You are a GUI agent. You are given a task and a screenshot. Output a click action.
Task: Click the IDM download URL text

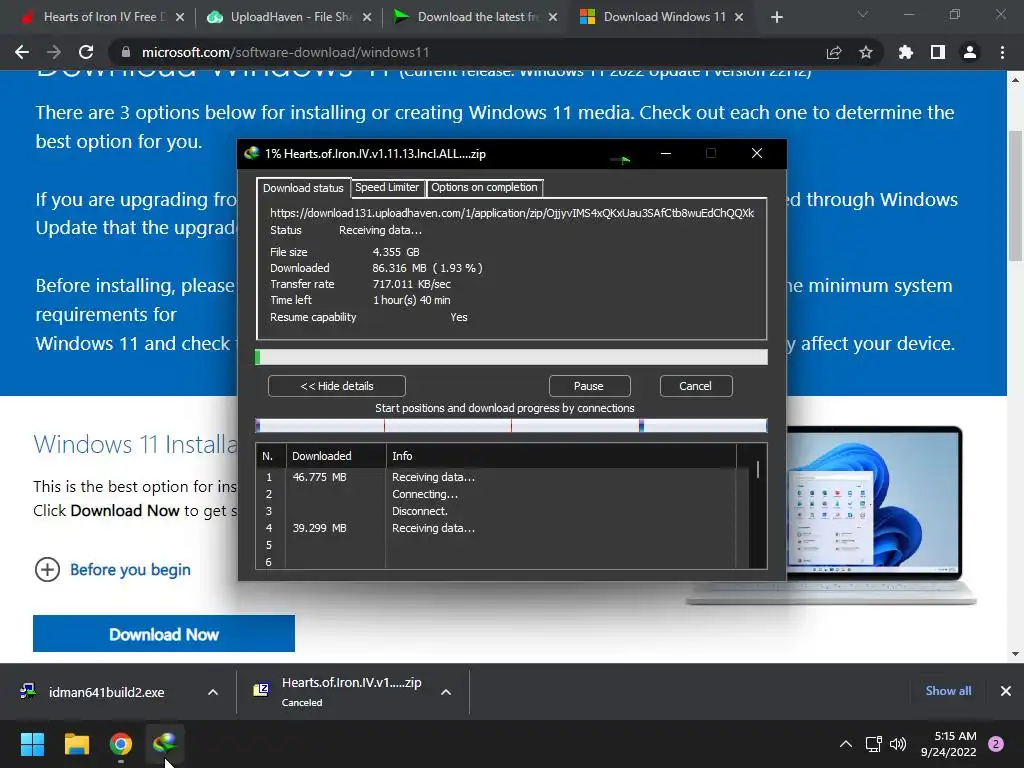click(512, 213)
